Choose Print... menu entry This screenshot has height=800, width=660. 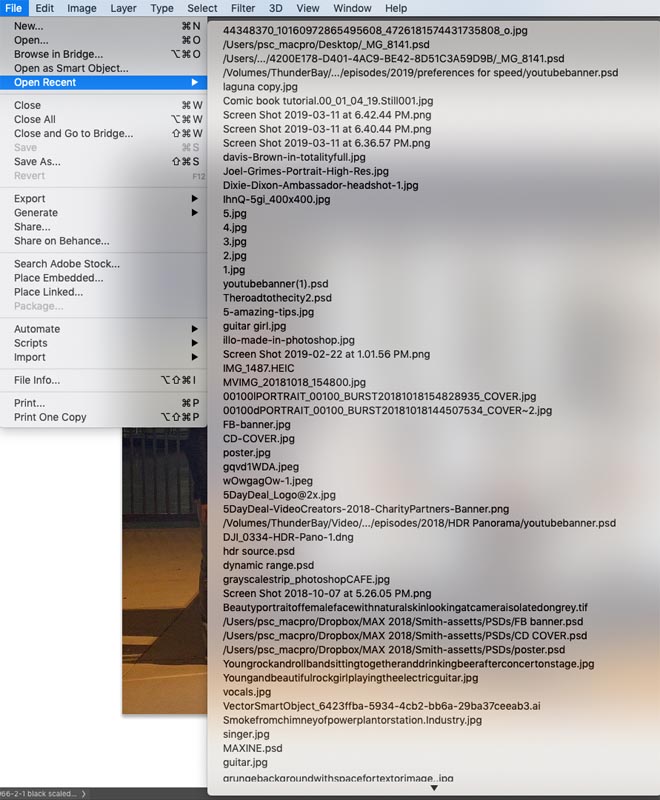pos(104,403)
